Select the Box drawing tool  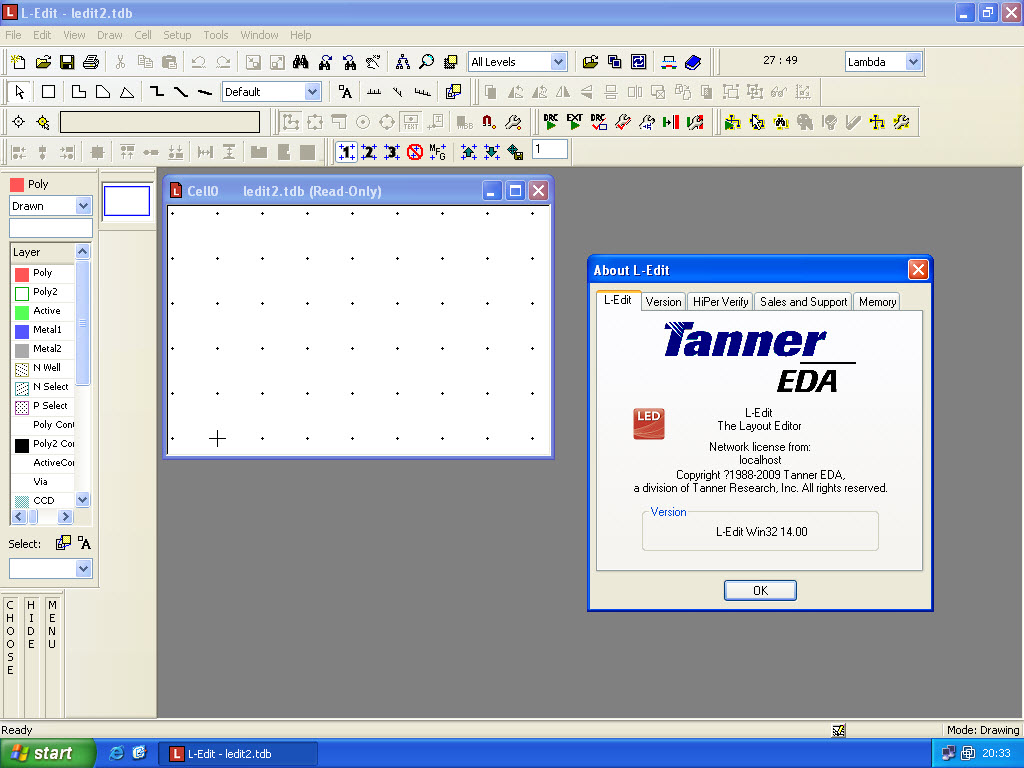pyautogui.click(x=48, y=92)
